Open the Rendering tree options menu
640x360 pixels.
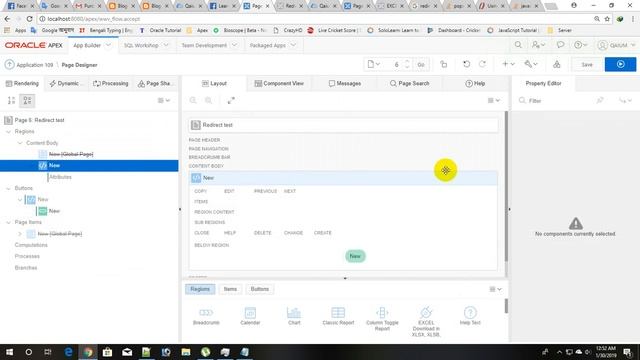pos(164,100)
